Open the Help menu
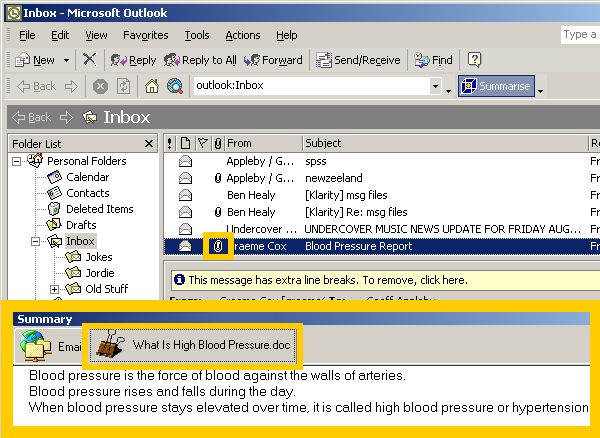Screen dimensions: 600x438 [x=287, y=35]
